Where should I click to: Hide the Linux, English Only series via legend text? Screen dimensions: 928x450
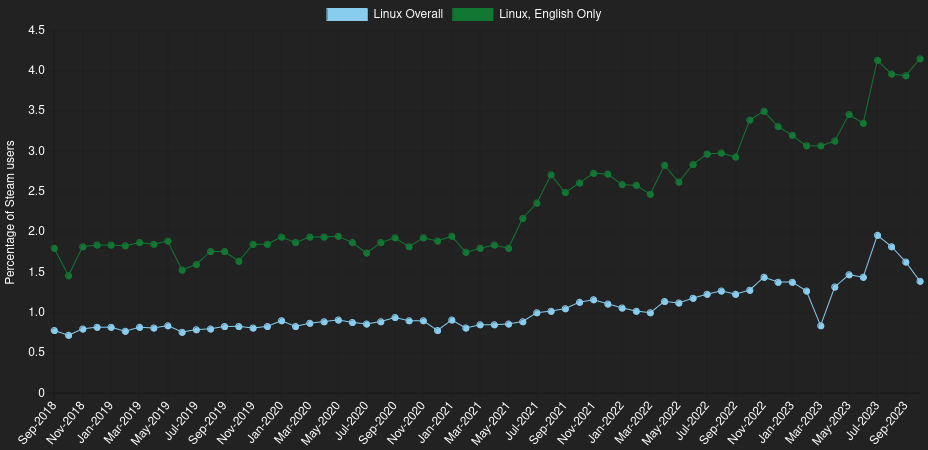coord(549,14)
